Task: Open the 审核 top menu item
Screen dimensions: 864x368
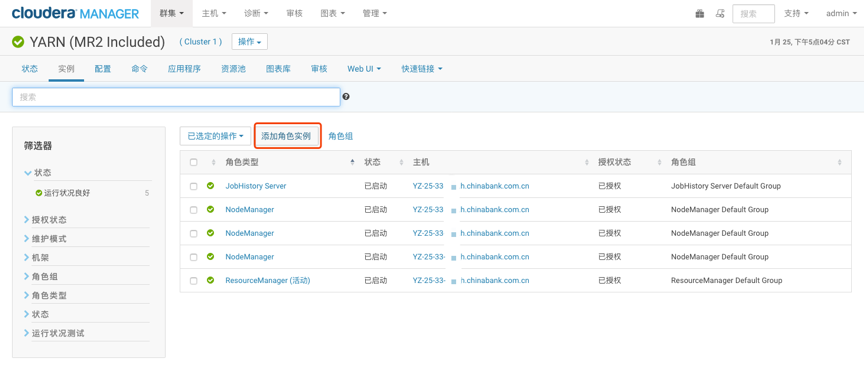Action: (x=294, y=13)
